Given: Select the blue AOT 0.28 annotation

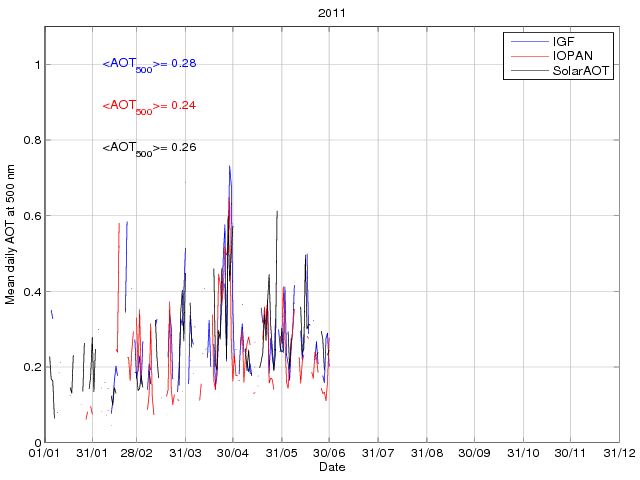Looking at the screenshot, I should (x=149, y=64).
